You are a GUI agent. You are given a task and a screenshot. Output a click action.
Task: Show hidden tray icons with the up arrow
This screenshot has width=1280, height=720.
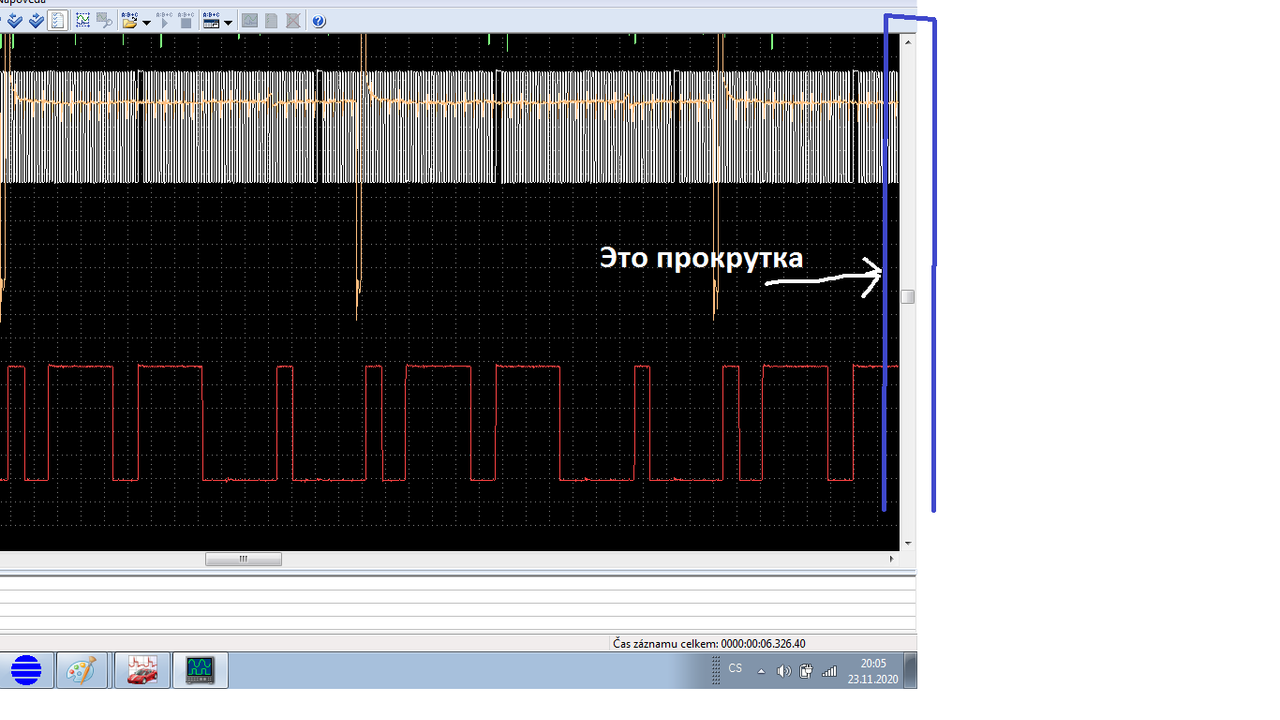762,671
